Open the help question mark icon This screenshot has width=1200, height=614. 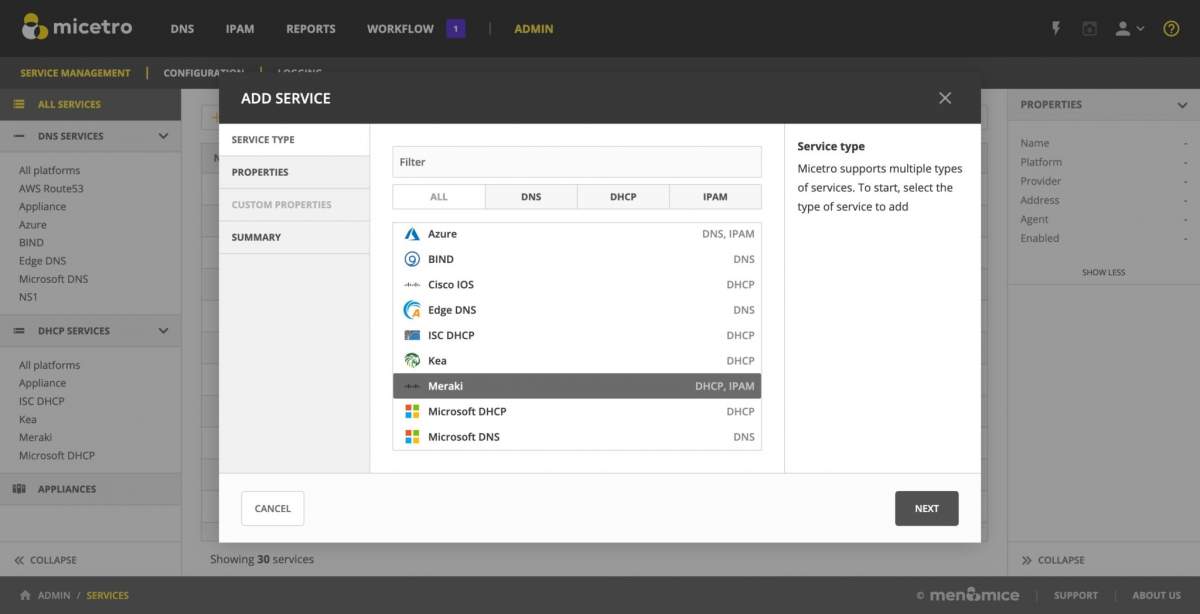[x=1171, y=29]
